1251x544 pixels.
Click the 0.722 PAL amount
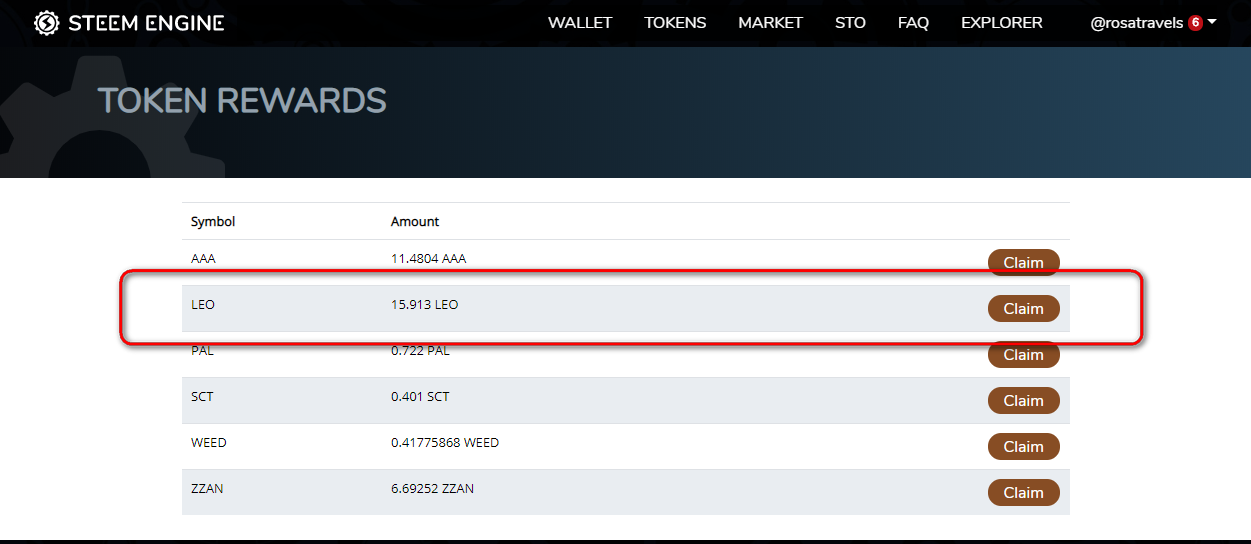click(x=420, y=351)
